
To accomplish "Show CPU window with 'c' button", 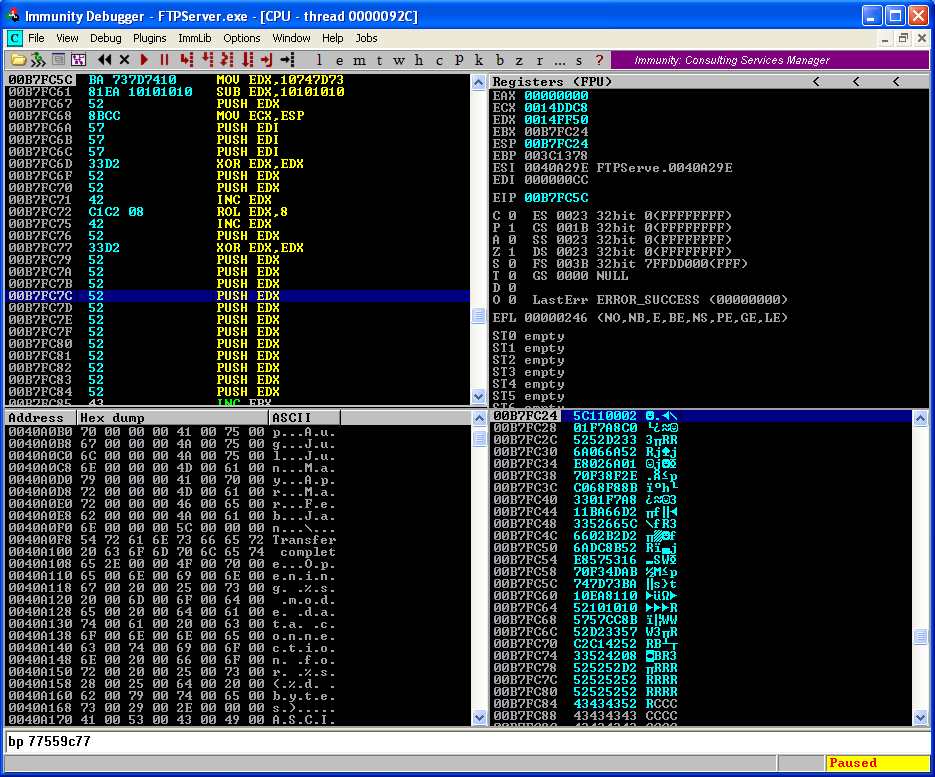I will coord(439,60).
